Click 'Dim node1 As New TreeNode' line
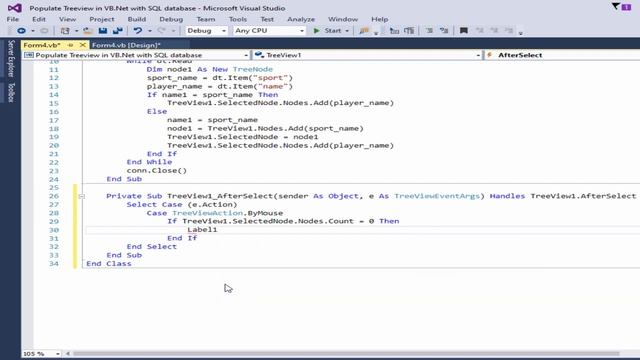 click(x=210, y=69)
